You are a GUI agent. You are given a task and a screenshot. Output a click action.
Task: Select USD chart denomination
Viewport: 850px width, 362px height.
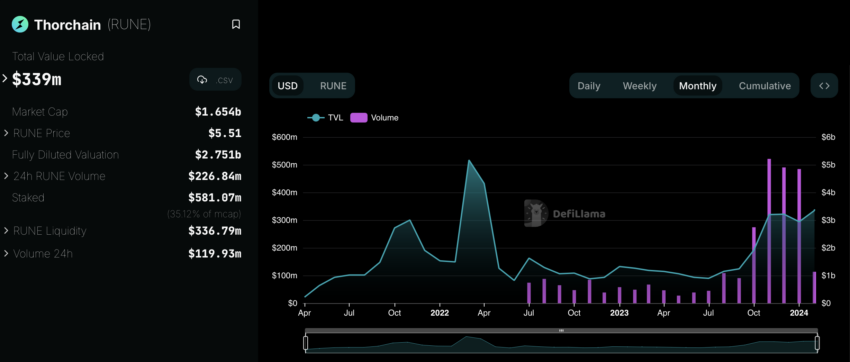coord(288,86)
